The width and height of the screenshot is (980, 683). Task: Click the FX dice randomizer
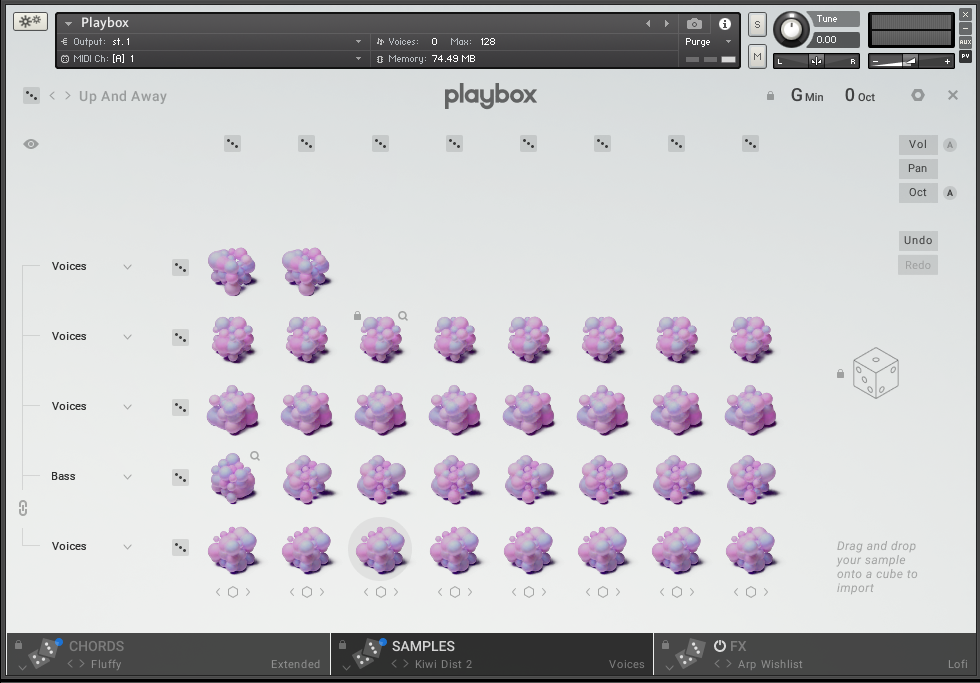(x=691, y=653)
